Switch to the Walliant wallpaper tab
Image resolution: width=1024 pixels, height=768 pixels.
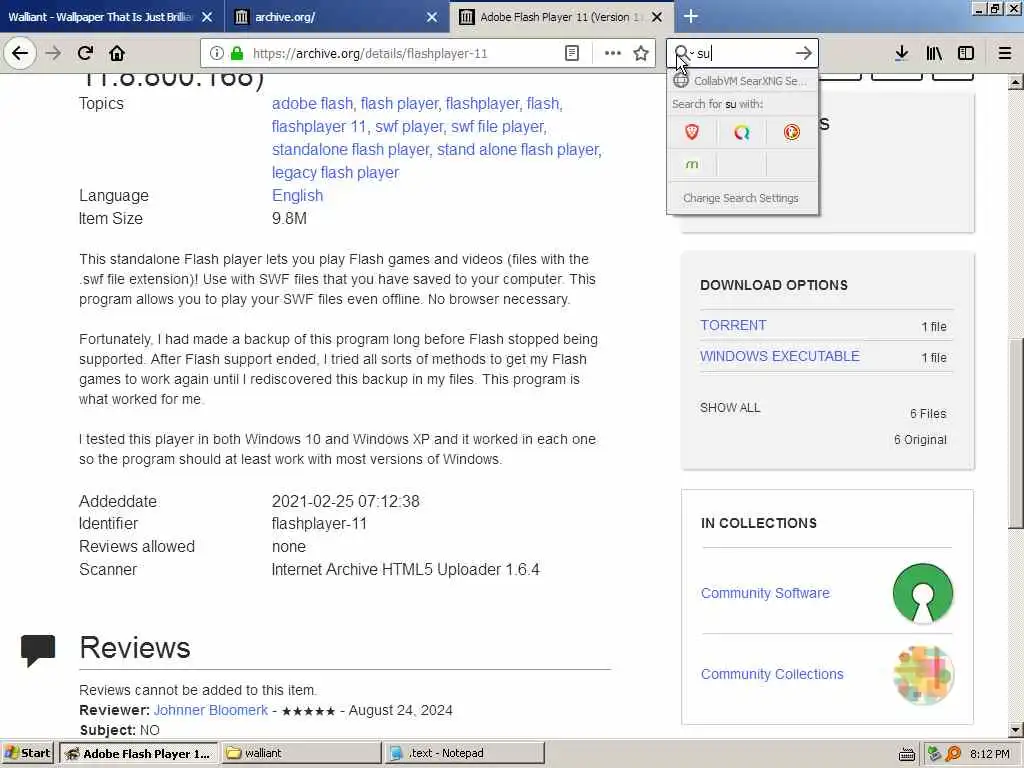(100, 17)
